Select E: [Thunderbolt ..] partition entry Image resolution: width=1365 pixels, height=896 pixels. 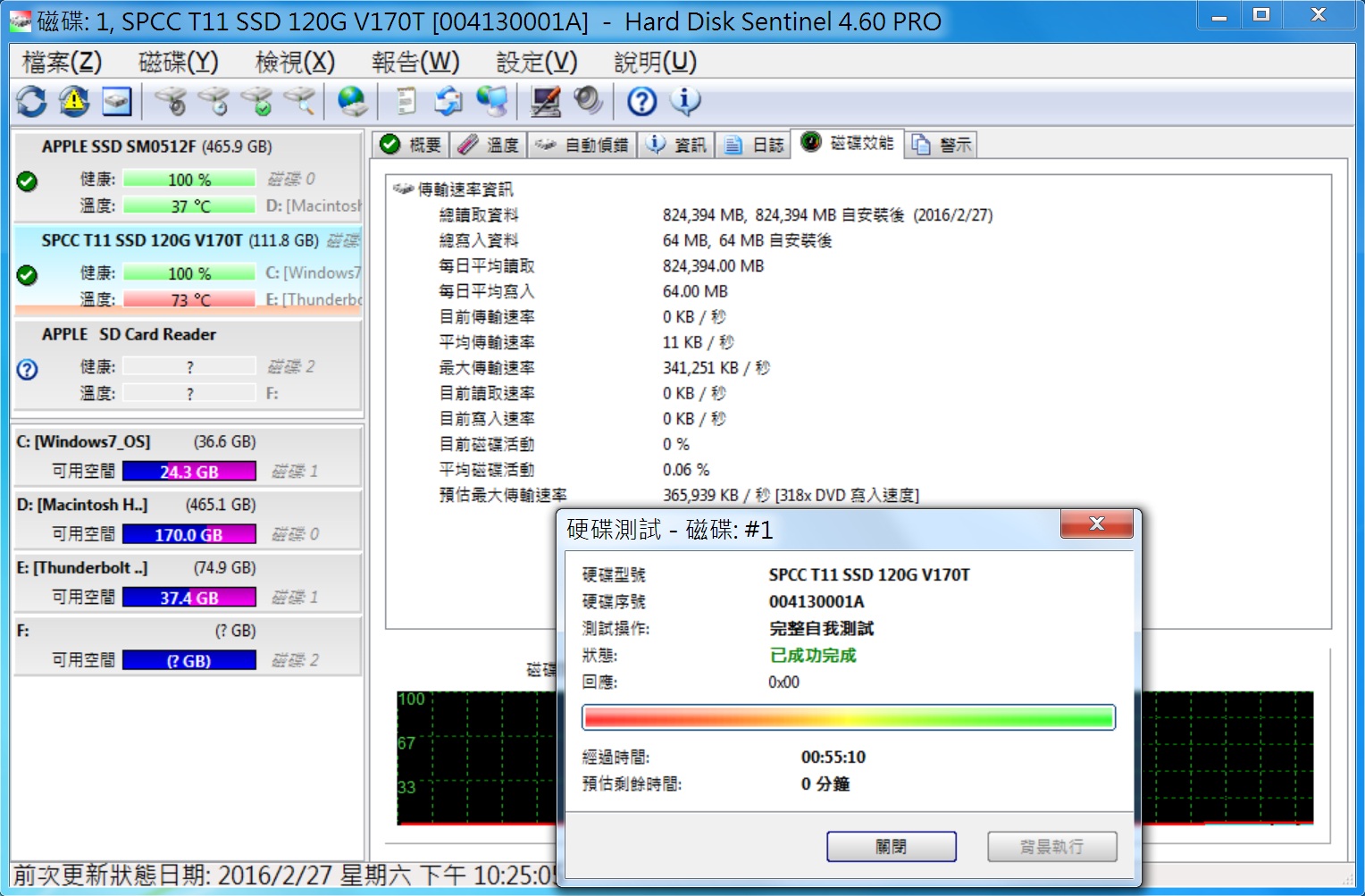coord(188,582)
